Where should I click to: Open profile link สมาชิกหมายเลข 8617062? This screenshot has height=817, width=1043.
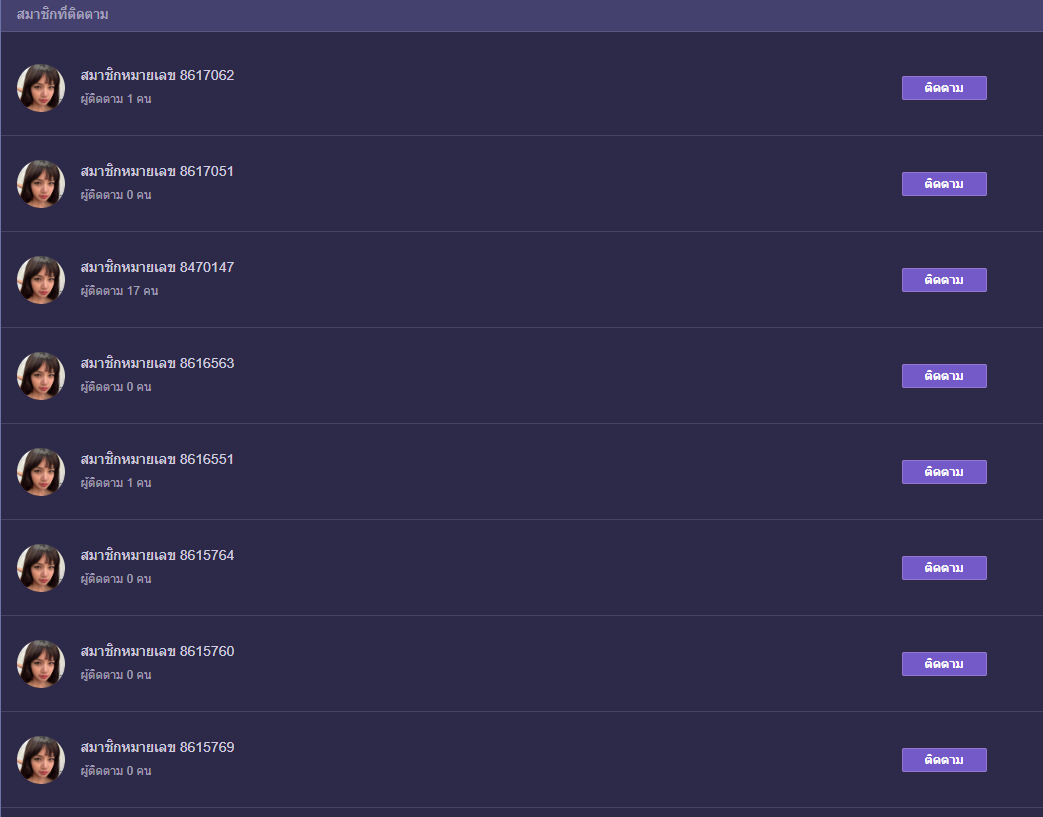[157, 75]
